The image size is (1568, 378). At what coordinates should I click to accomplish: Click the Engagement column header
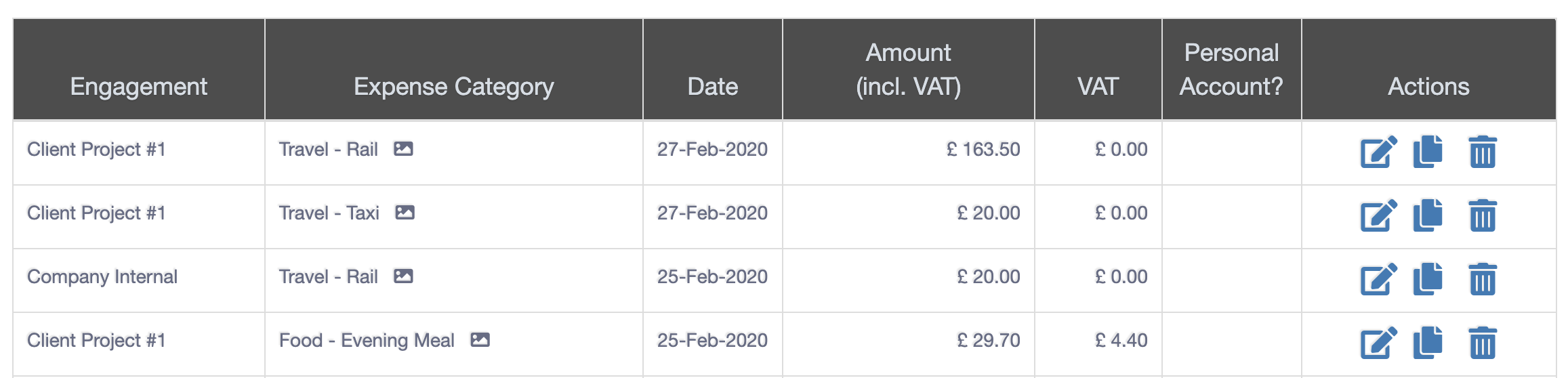(139, 87)
